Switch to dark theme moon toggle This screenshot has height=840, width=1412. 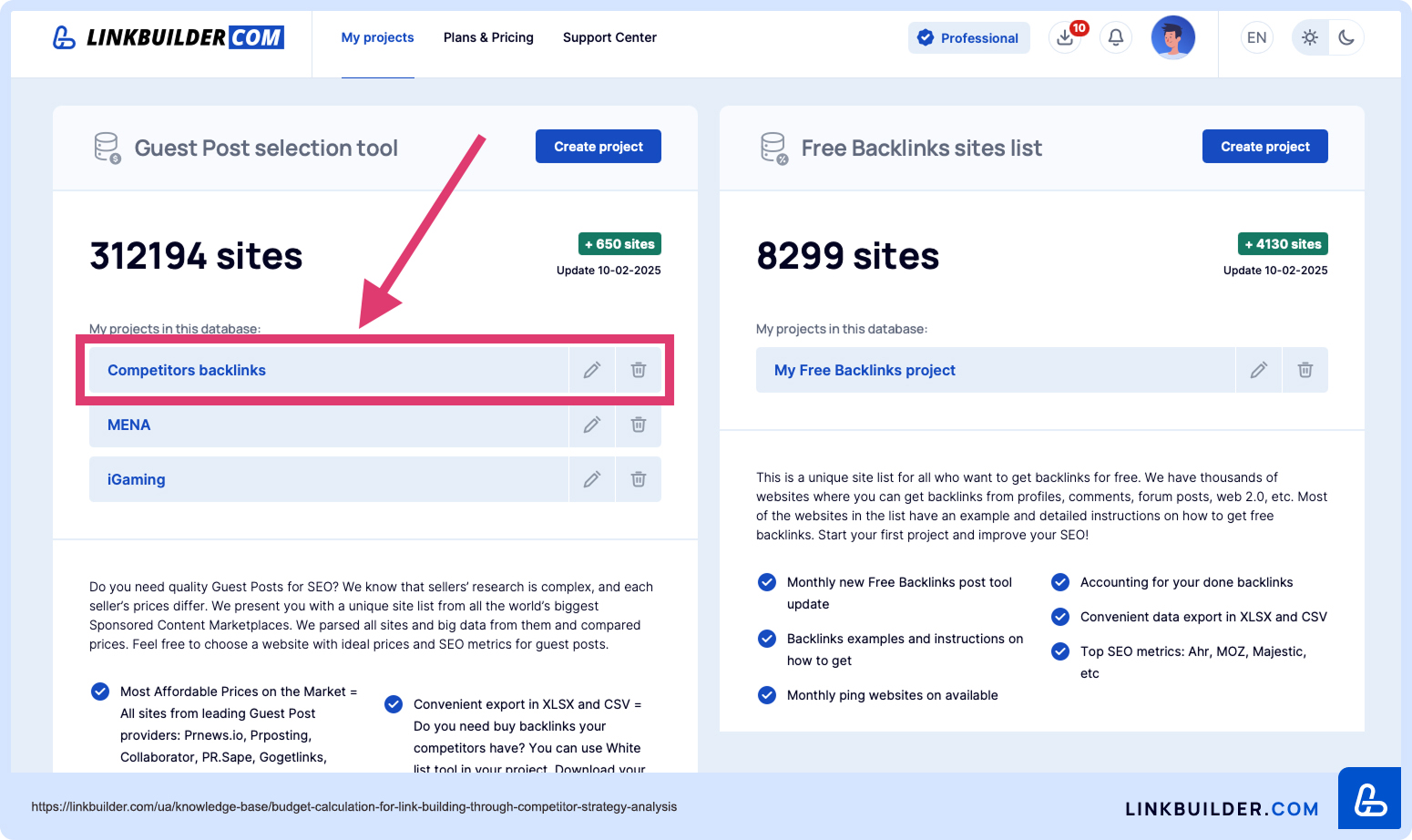coord(1346,38)
